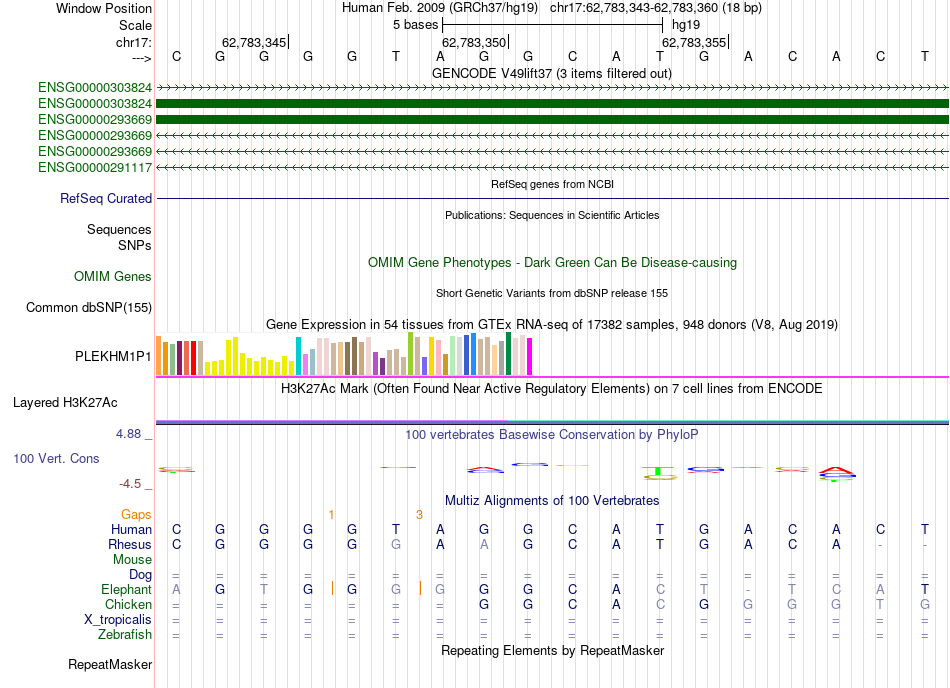Click the Gaps row label
This screenshot has width=950, height=688.
136,515
